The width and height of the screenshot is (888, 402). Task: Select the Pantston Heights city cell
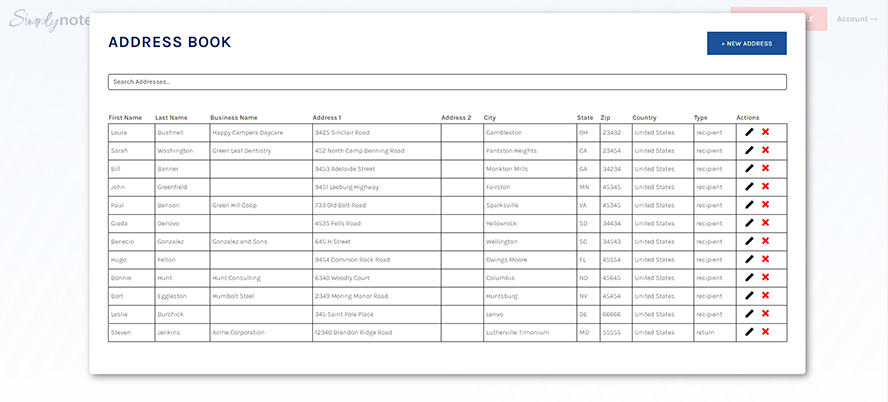pos(530,151)
